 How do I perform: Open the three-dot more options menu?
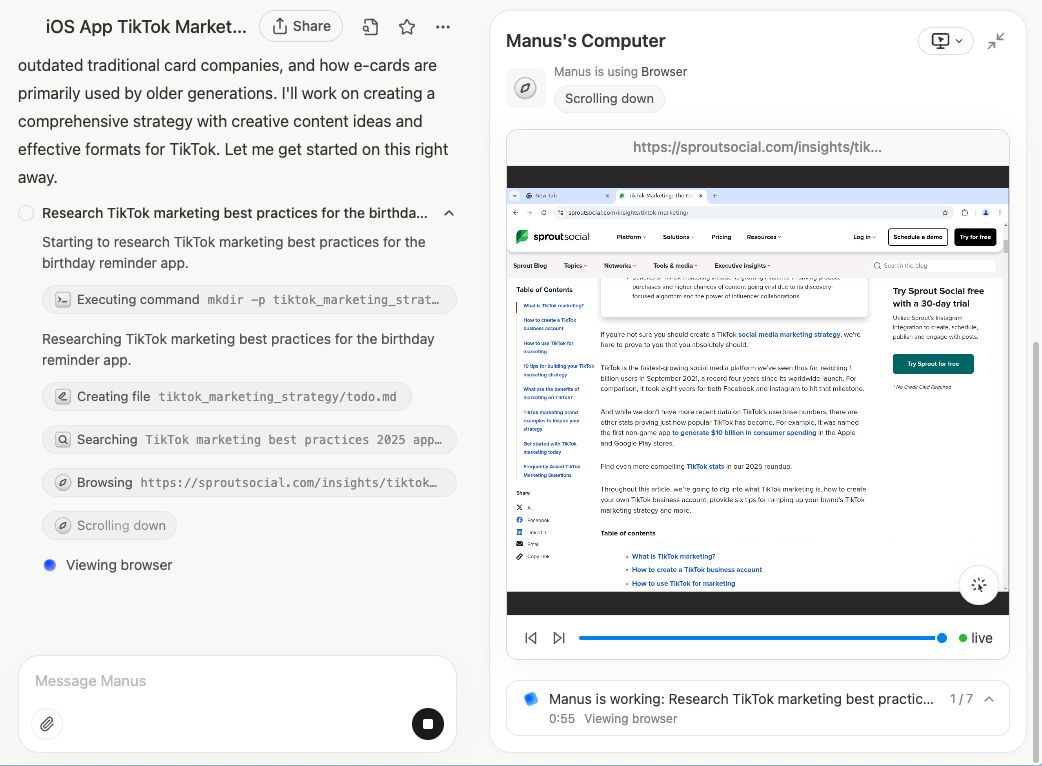(443, 27)
